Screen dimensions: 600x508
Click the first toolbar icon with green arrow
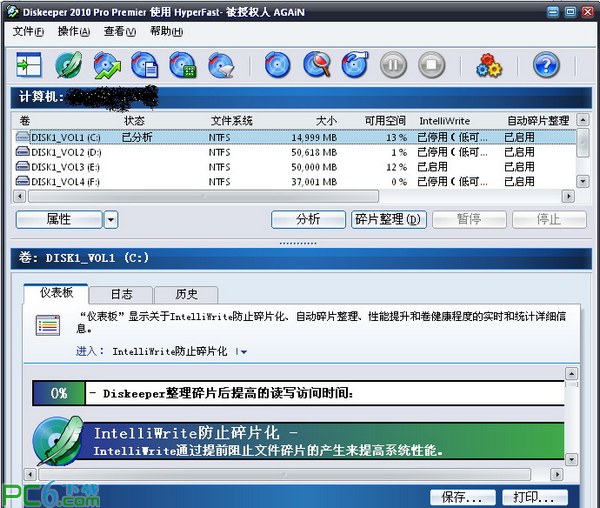[28, 66]
